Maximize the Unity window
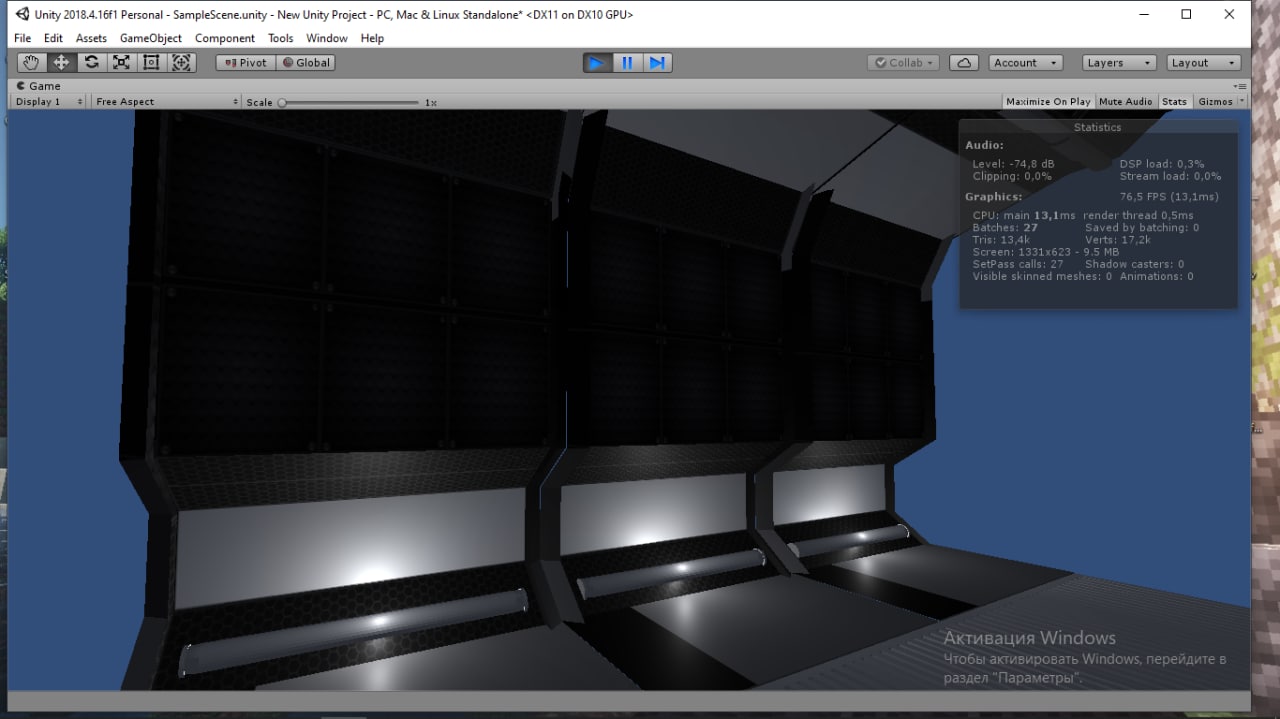 click(x=1186, y=14)
